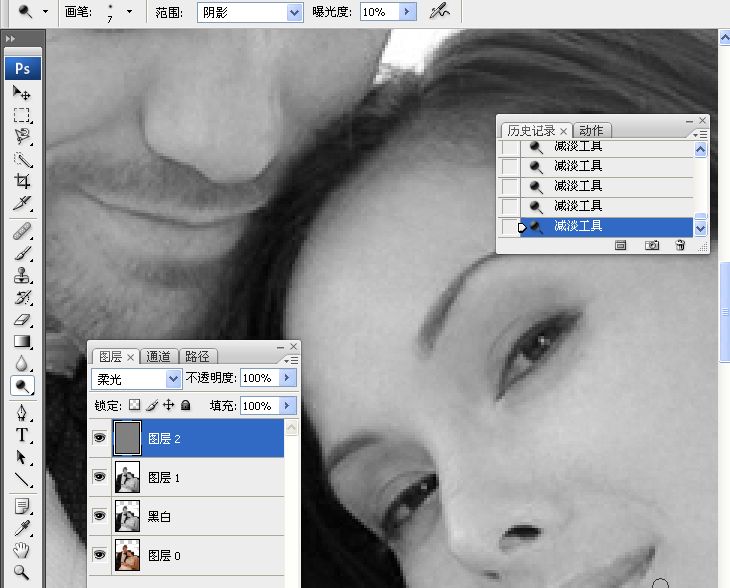This screenshot has height=588, width=730.
Task: Switch to the 动作 tab
Action: click(x=591, y=131)
